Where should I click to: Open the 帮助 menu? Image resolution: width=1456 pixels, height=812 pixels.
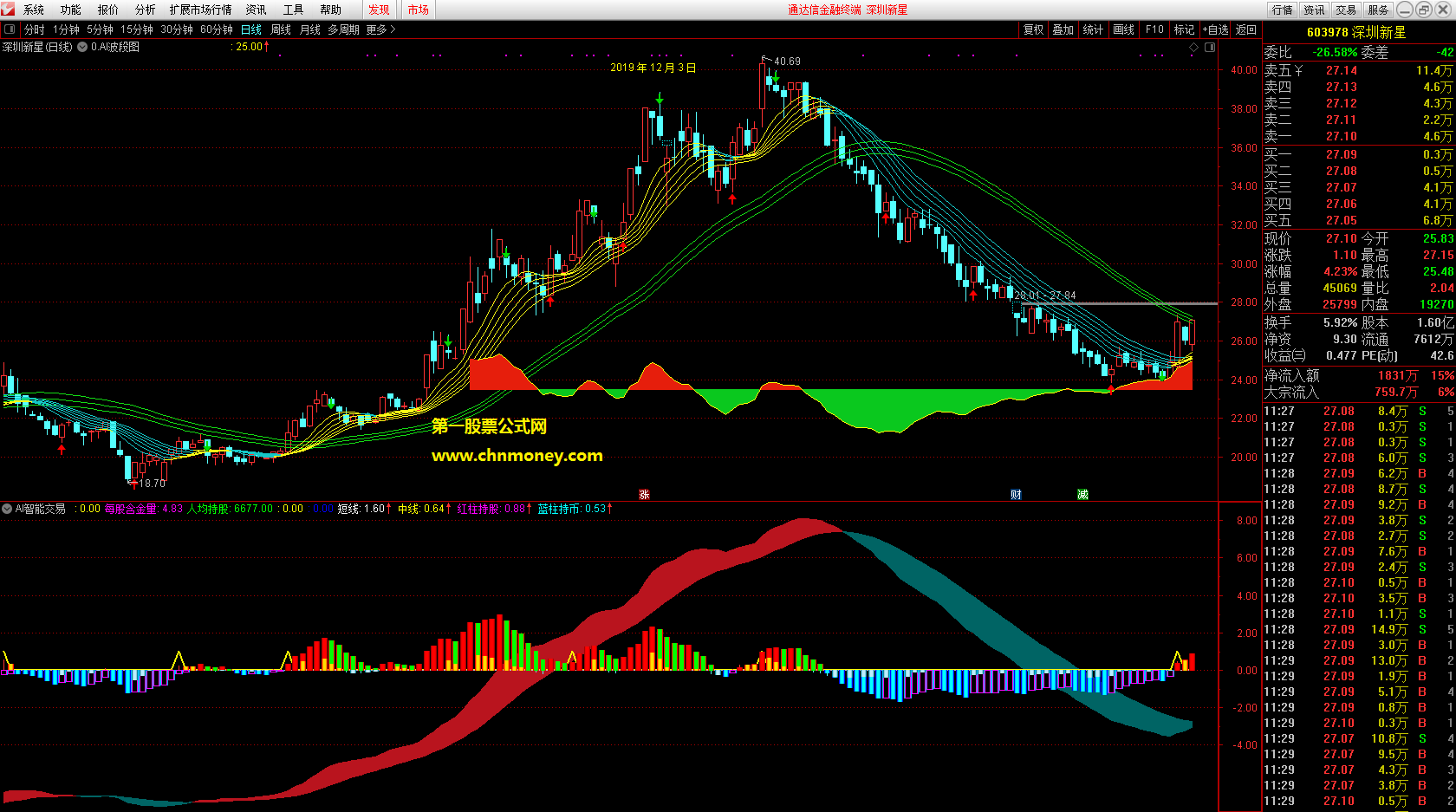point(331,10)
